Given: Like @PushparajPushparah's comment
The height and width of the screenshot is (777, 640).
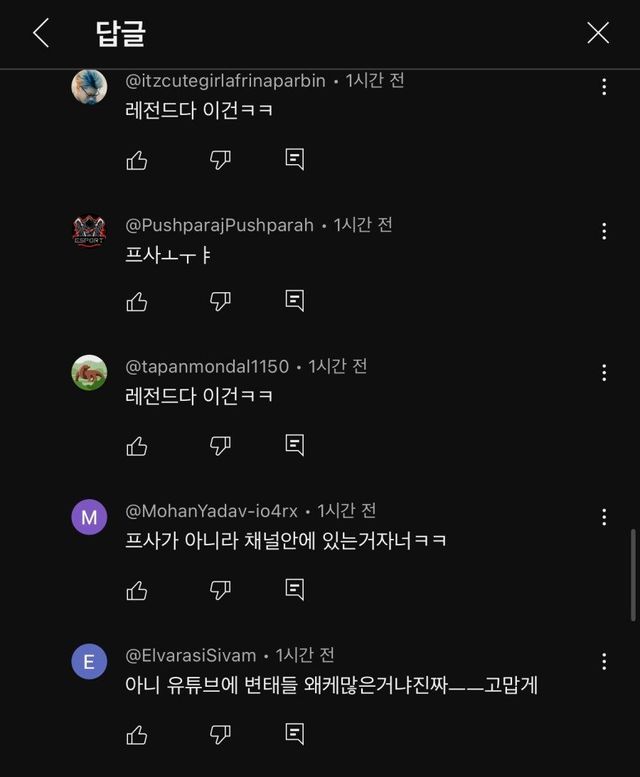Looking at the screenshot, I should [x=137, y=301].
